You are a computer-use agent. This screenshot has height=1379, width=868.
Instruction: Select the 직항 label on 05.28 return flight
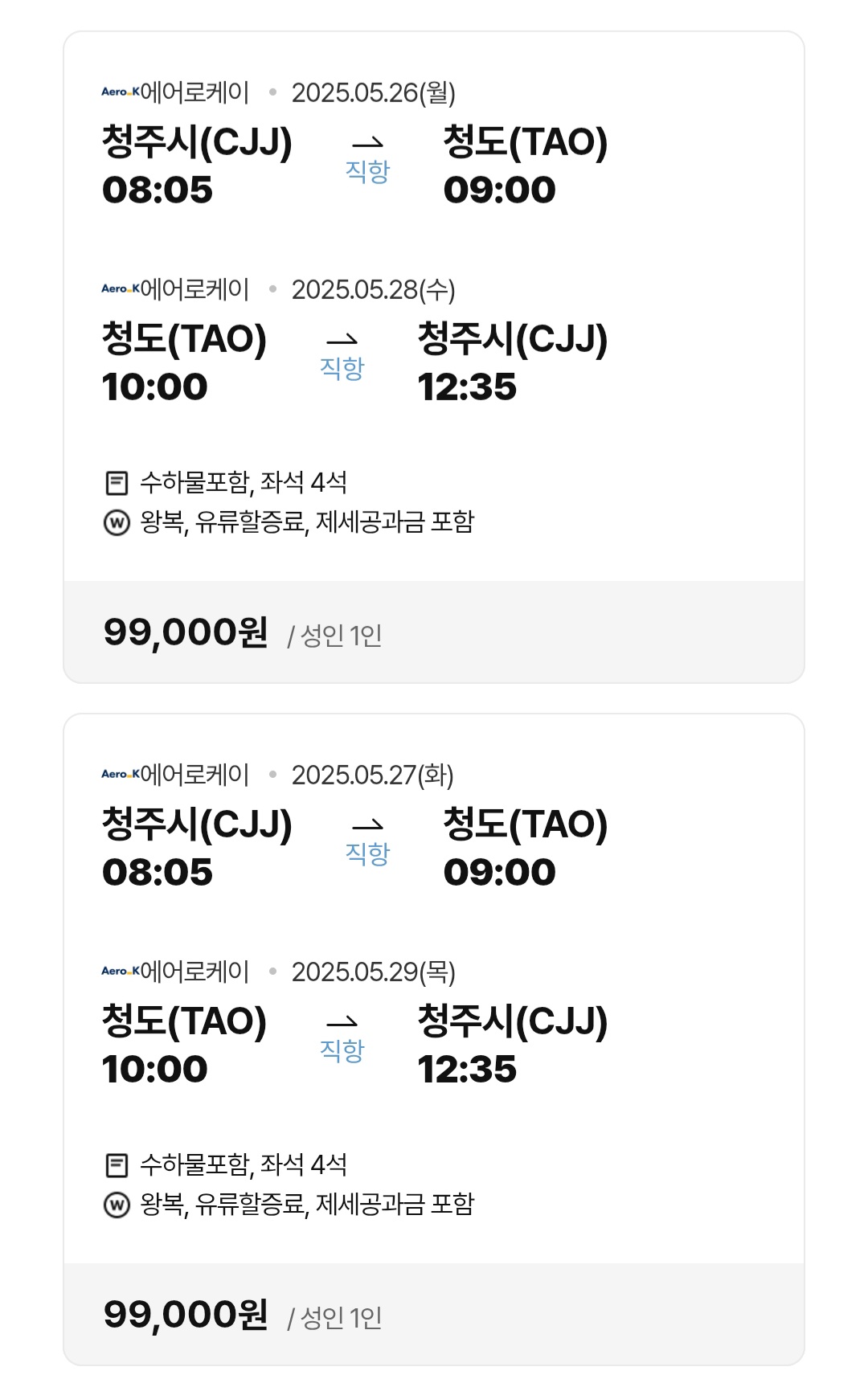[342, 368]
